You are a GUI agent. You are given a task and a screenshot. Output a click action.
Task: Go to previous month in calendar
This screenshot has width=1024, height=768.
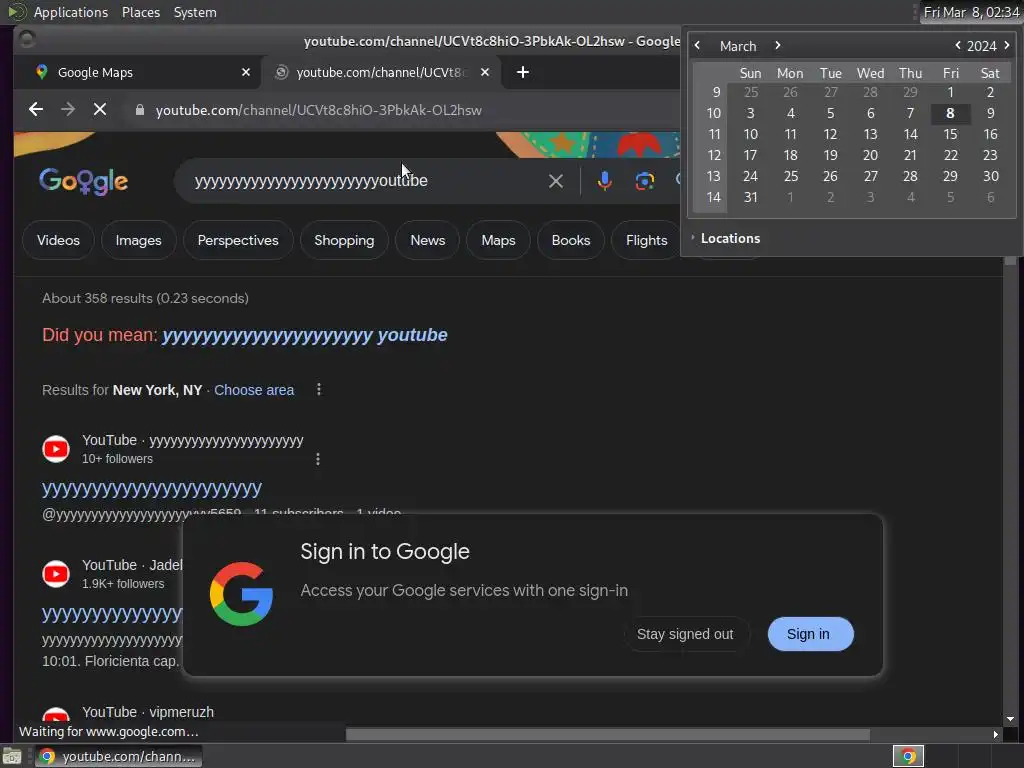pyautogui.click(x=697, y=46)
